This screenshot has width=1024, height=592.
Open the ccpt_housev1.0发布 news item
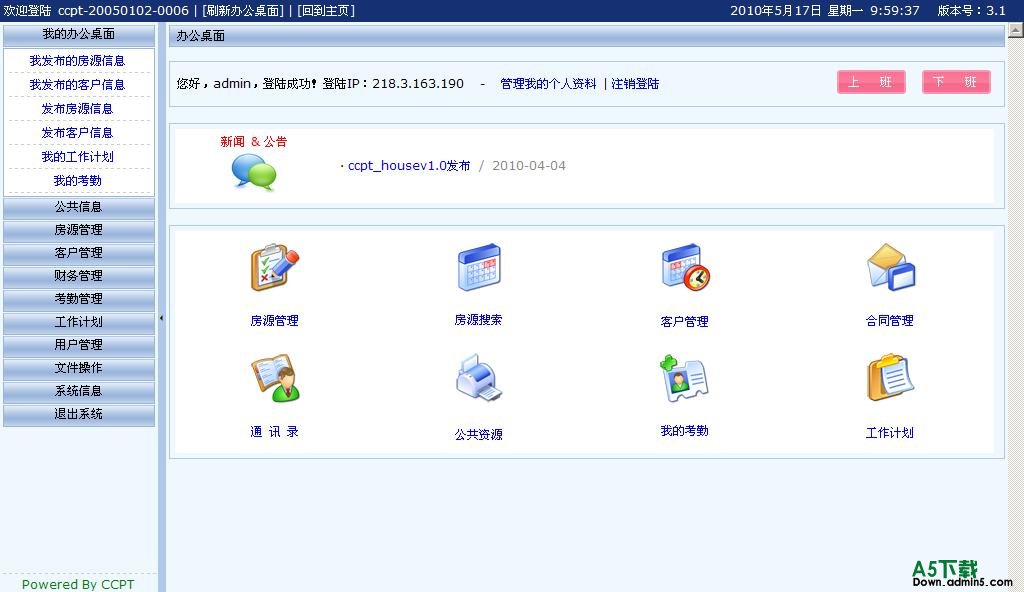(x=409, y=166)
